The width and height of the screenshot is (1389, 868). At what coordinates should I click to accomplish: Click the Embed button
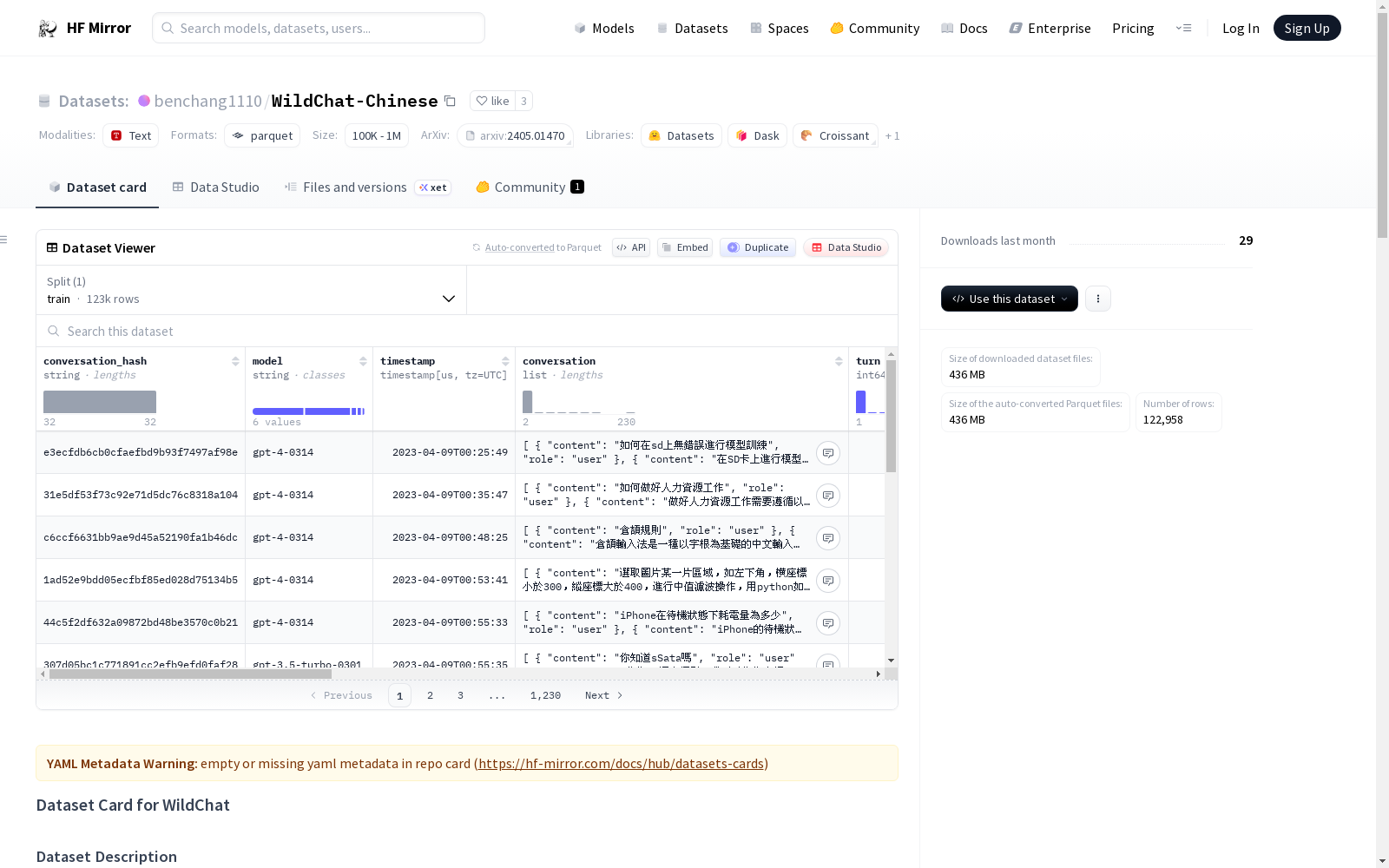685,247
